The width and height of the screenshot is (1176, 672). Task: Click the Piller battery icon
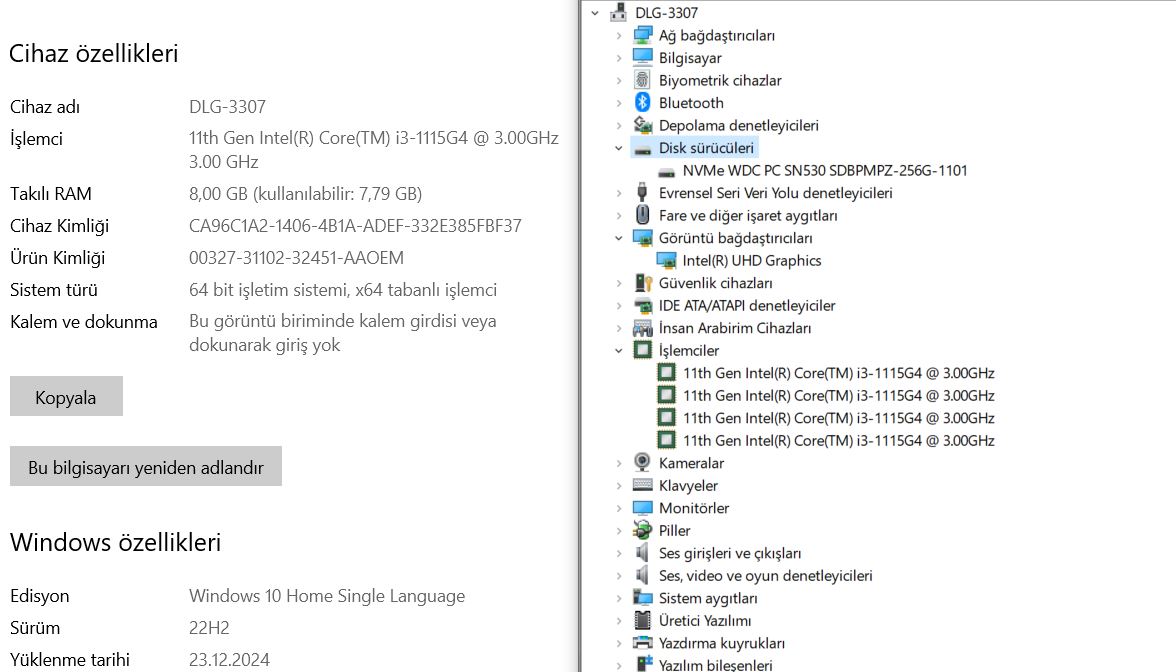pyautogui.click(x=643, y=530)
